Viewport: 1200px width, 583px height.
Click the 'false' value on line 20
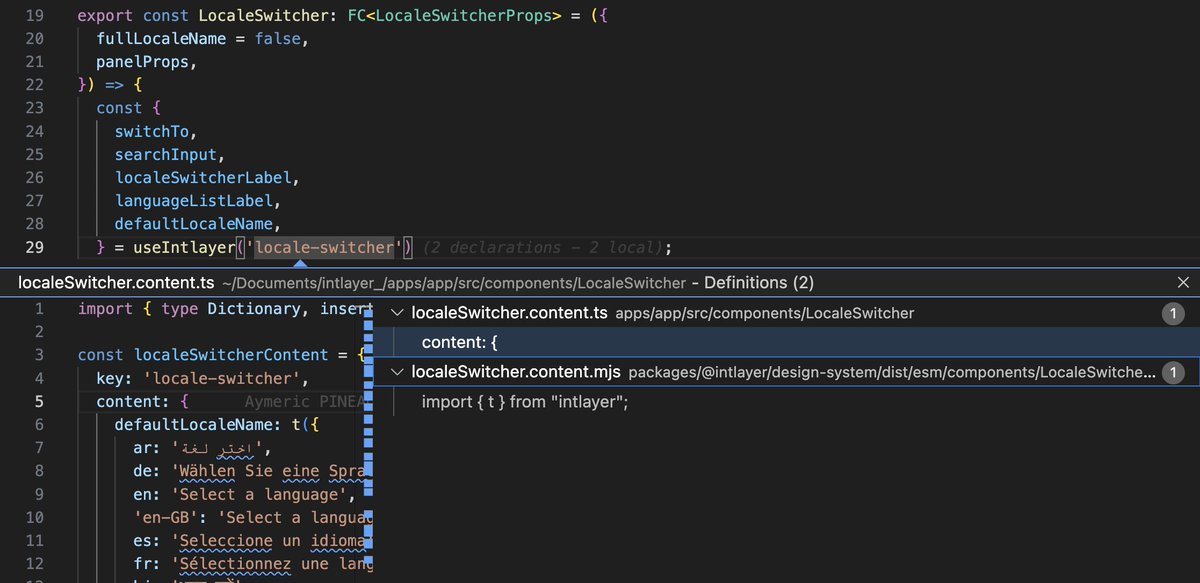(x=278, y=40)
